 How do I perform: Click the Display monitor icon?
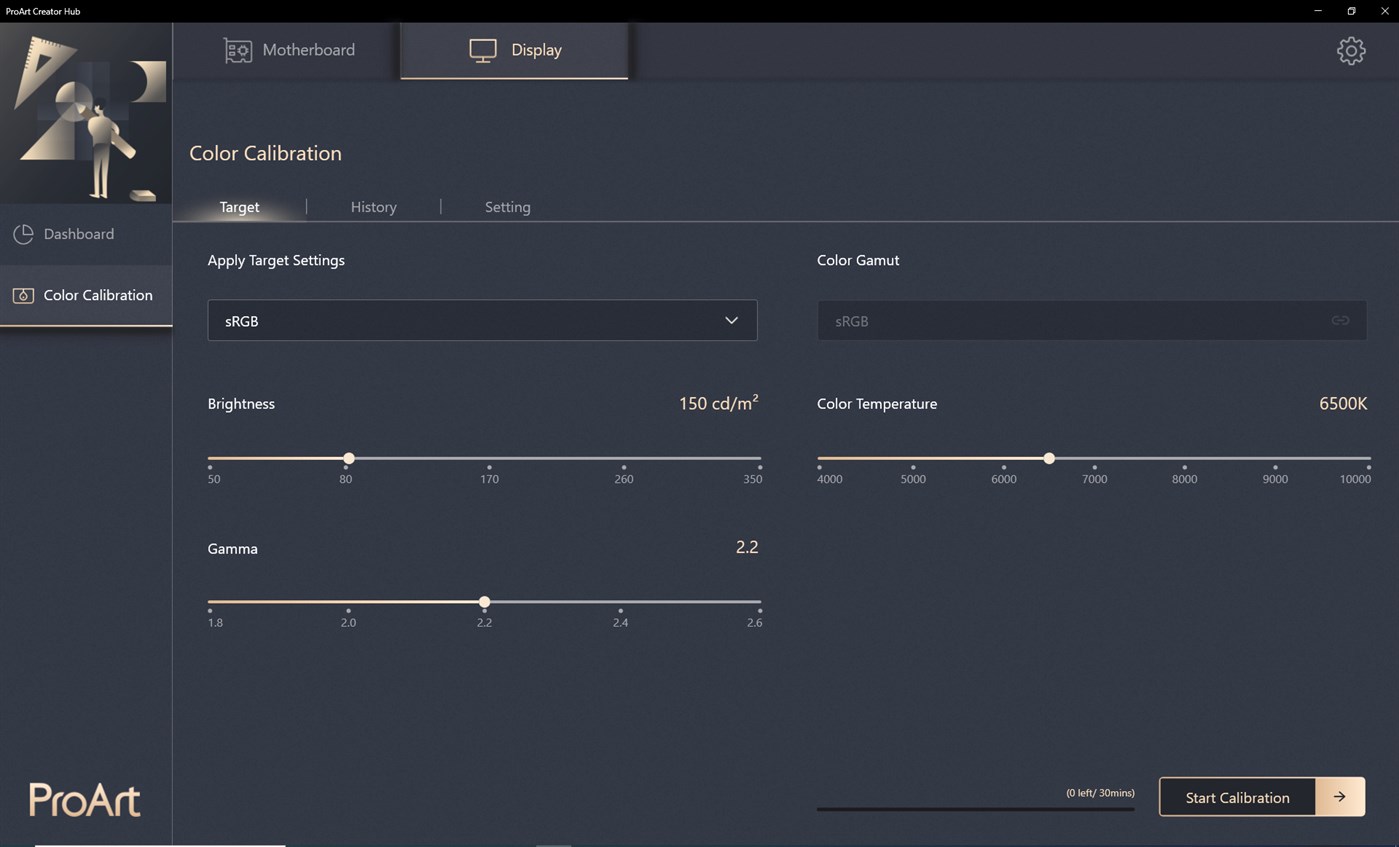(483, 50)
